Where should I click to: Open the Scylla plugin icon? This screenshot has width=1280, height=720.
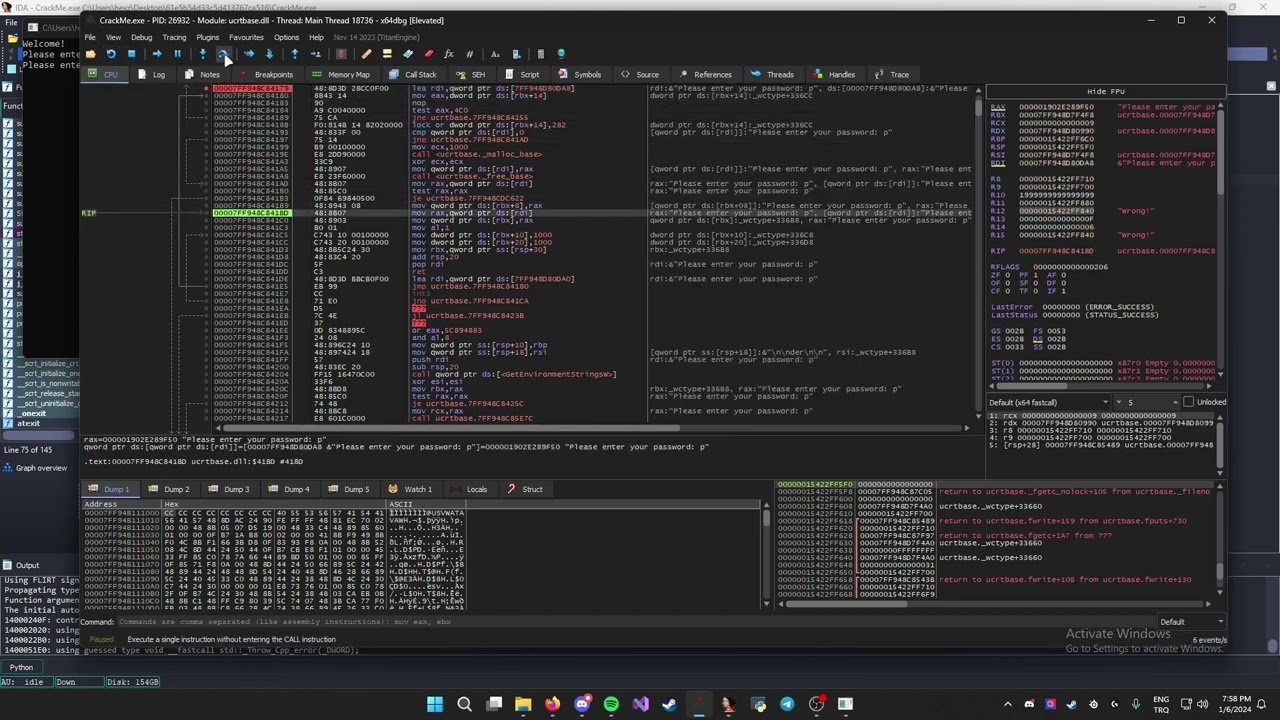click(x=341, y=54)
